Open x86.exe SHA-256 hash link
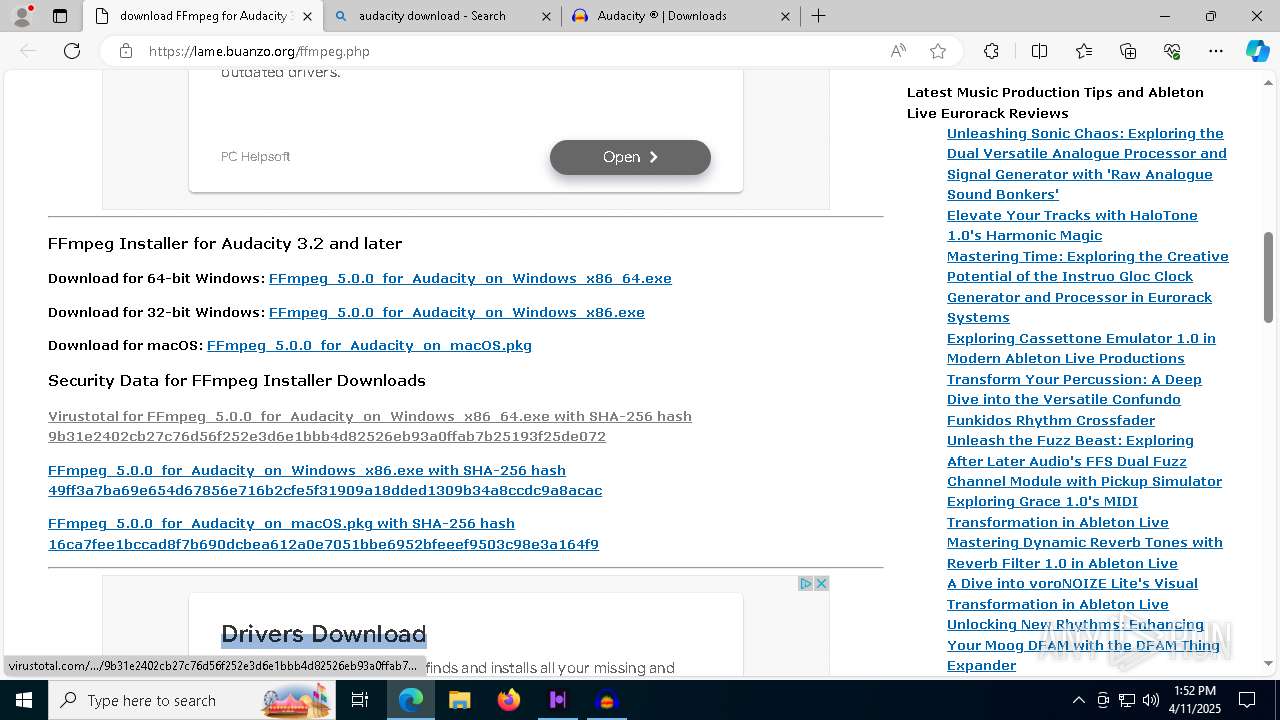1280x720 pixels. click(325, 480)
